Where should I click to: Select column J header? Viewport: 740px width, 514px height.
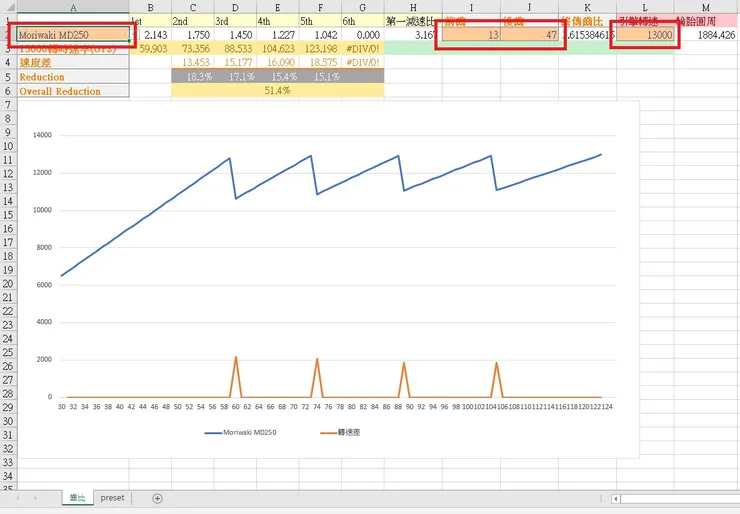529,7
